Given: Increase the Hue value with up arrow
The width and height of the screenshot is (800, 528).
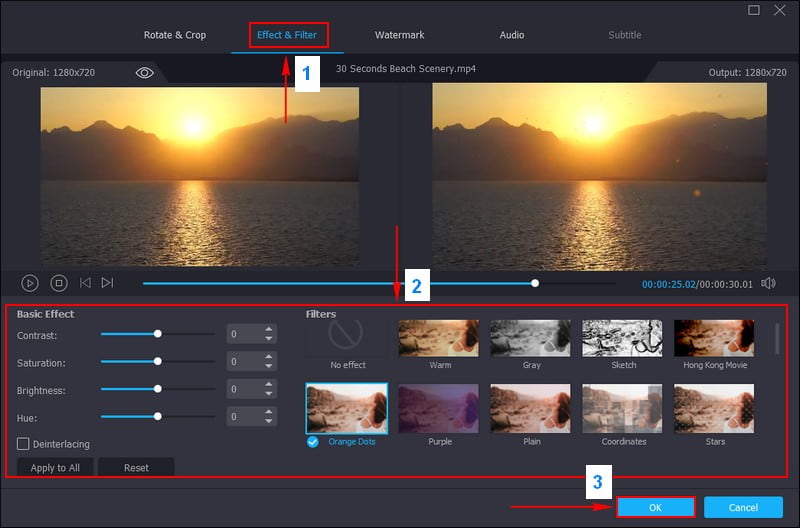Looking at the screenshot, I should tap(268, 410).
